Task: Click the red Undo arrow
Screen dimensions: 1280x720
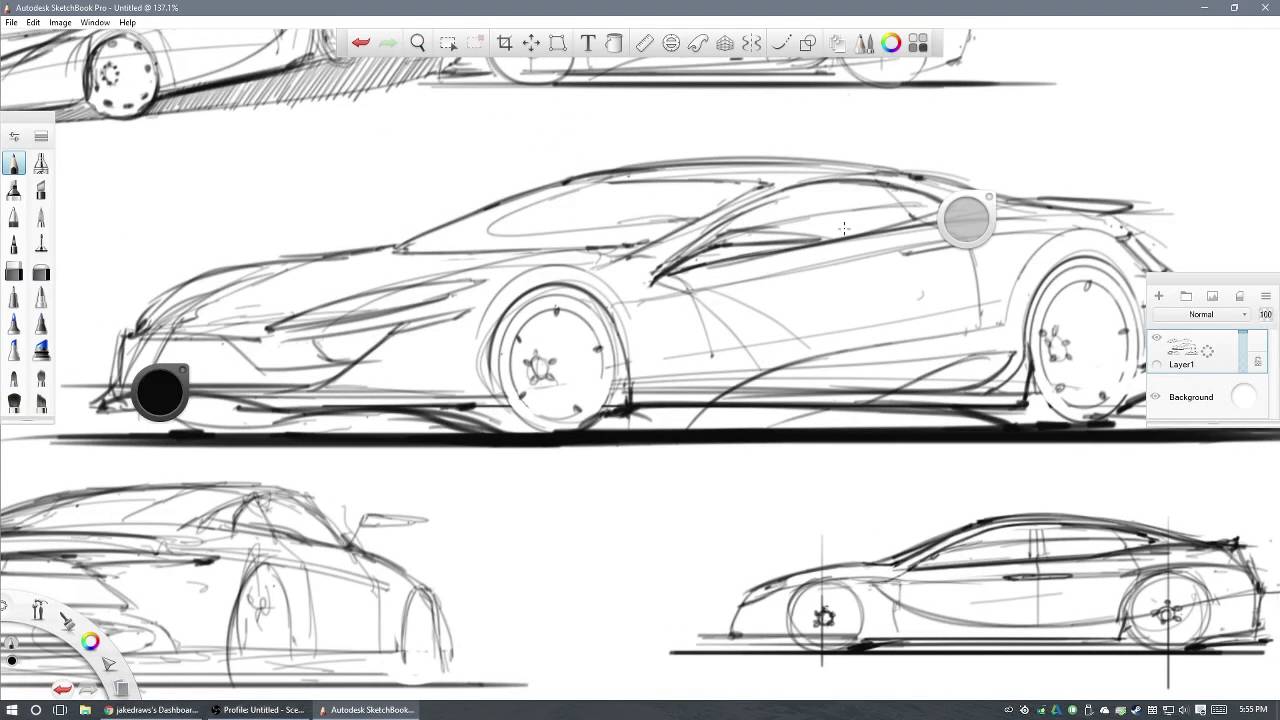Action: tap(361, 42)
